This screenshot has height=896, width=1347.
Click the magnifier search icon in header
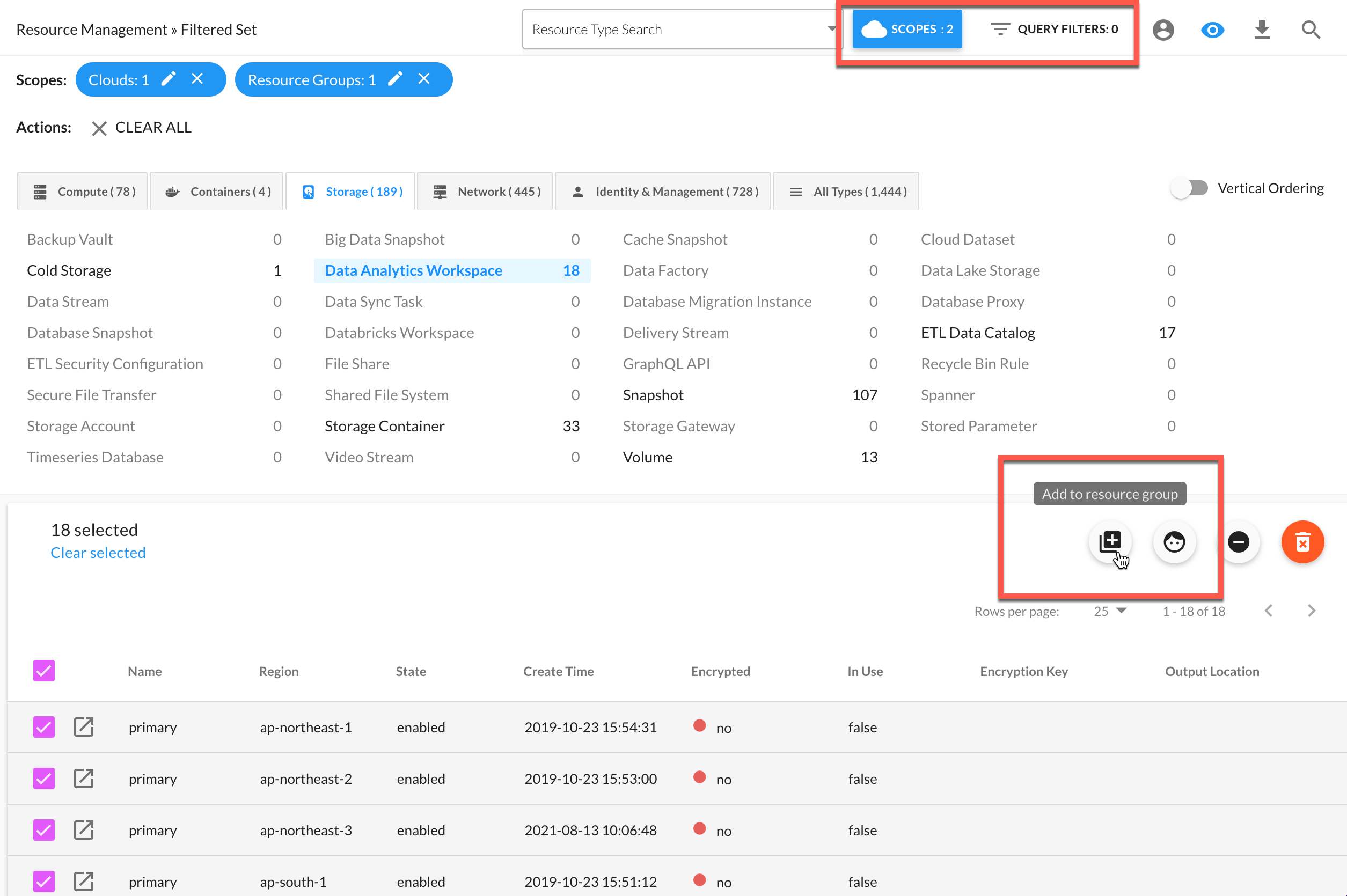point(1311,30)
